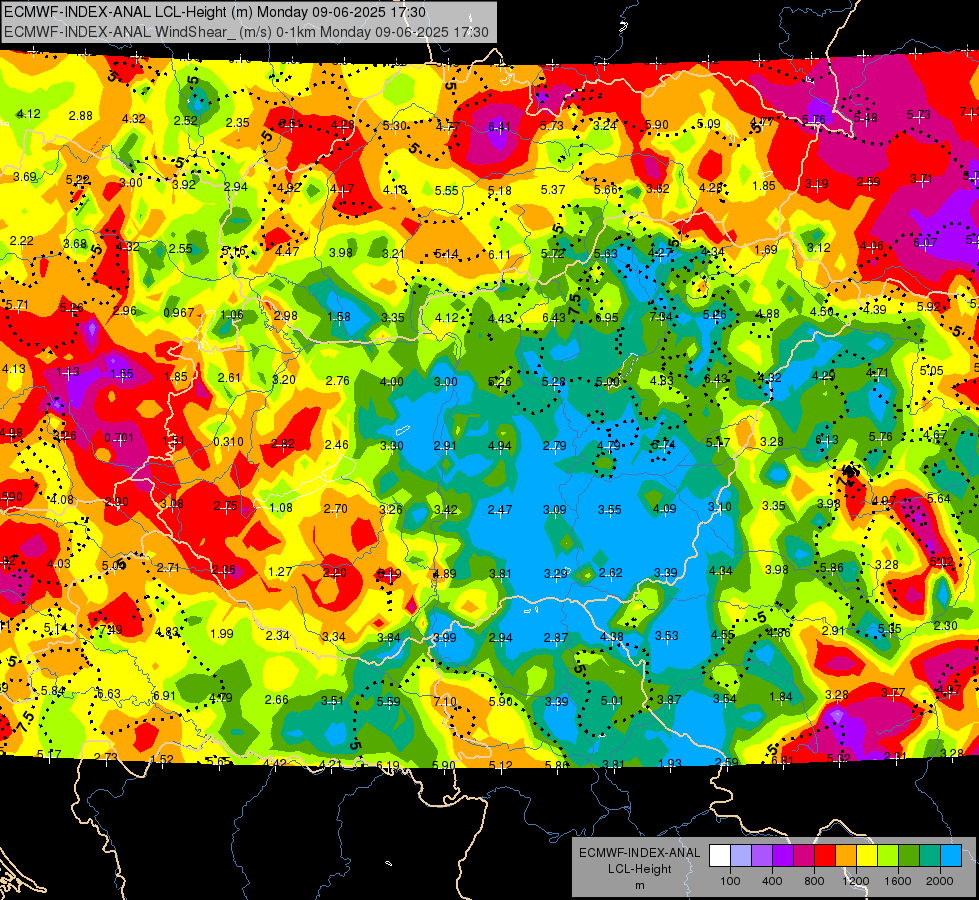Click the LCL-Height title line at top
Image resolution: width=979 pixels, height=900 pixels.
pos(215,12)
